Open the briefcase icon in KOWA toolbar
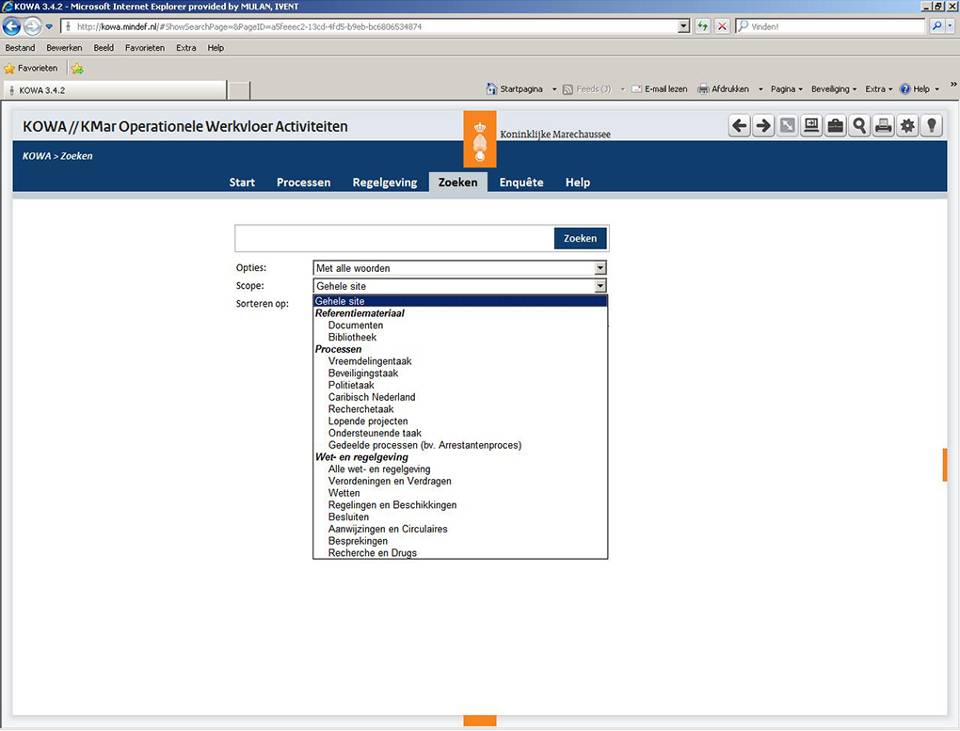960x731 pixels. click(x=835, y=126)
